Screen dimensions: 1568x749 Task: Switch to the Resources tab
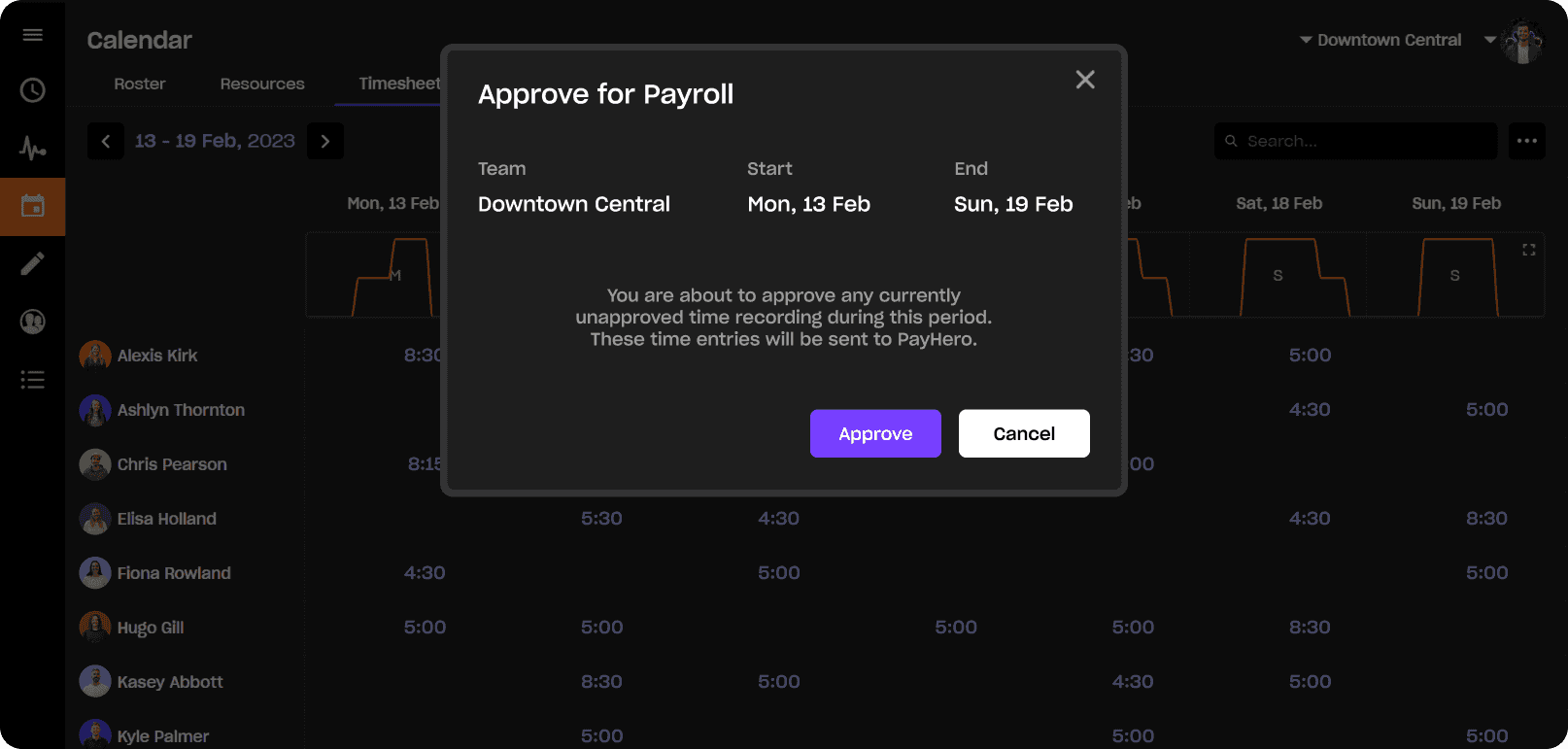coord(261,84)
